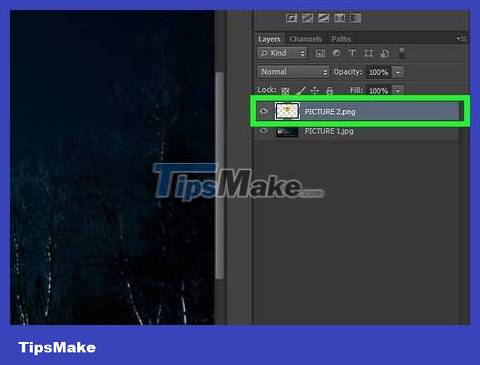Click the Fill label
480x365 pixels.
click(356, 90)
